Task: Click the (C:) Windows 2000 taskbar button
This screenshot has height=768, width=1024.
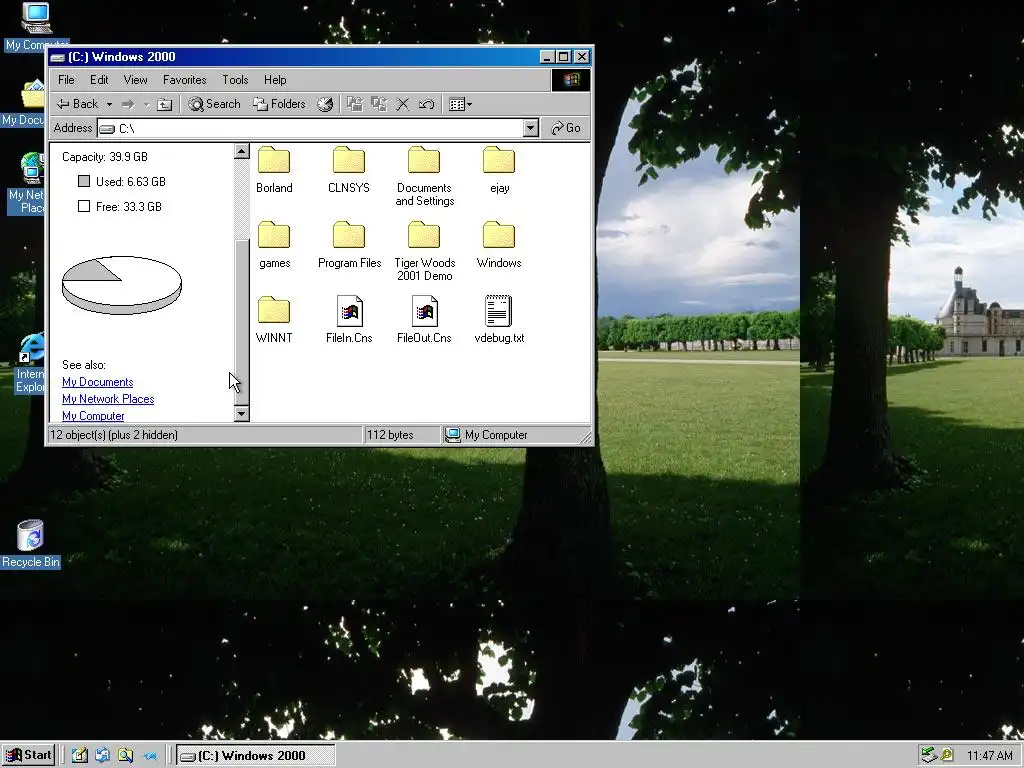Action: pos(255,756)
